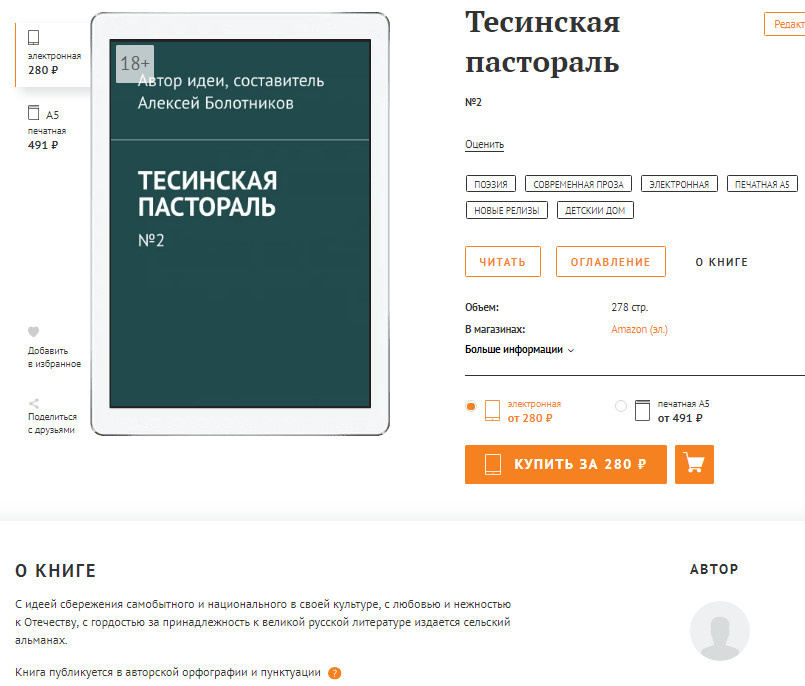Image resolution: width=805 pixels, height=686 pixels.
Task: Click the Редактировать button at top right
Action: pos(785,24)
